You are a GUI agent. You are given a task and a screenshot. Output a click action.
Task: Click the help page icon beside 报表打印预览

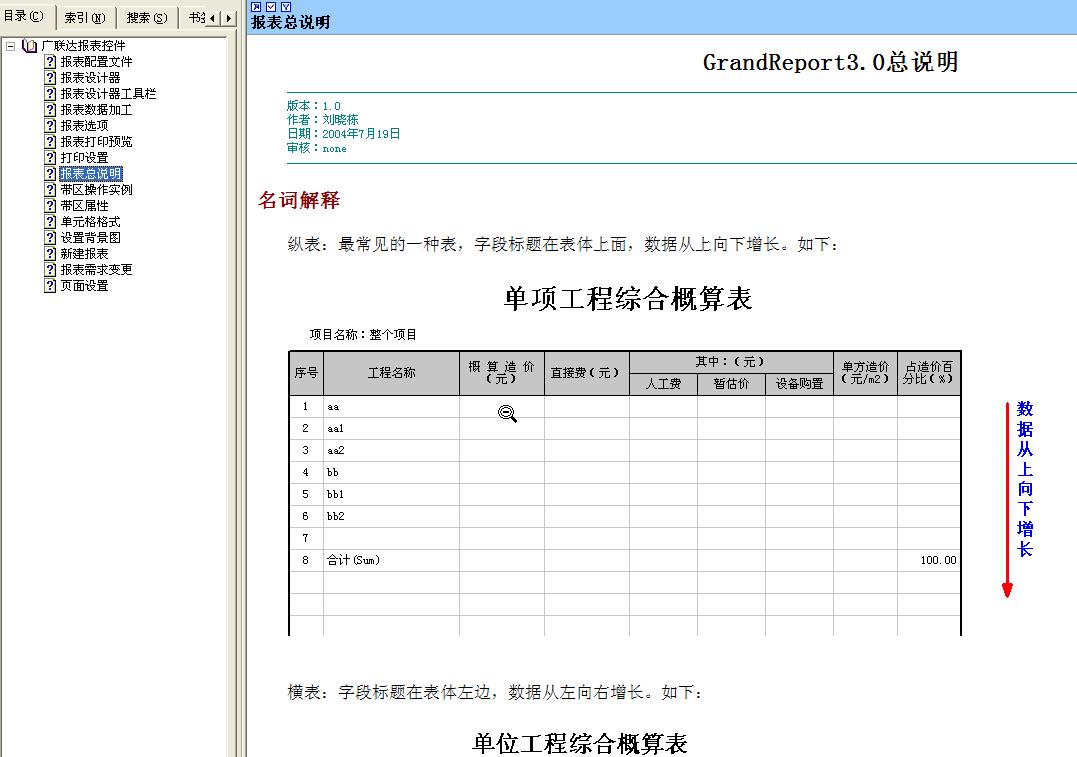[x=50, y=142]
